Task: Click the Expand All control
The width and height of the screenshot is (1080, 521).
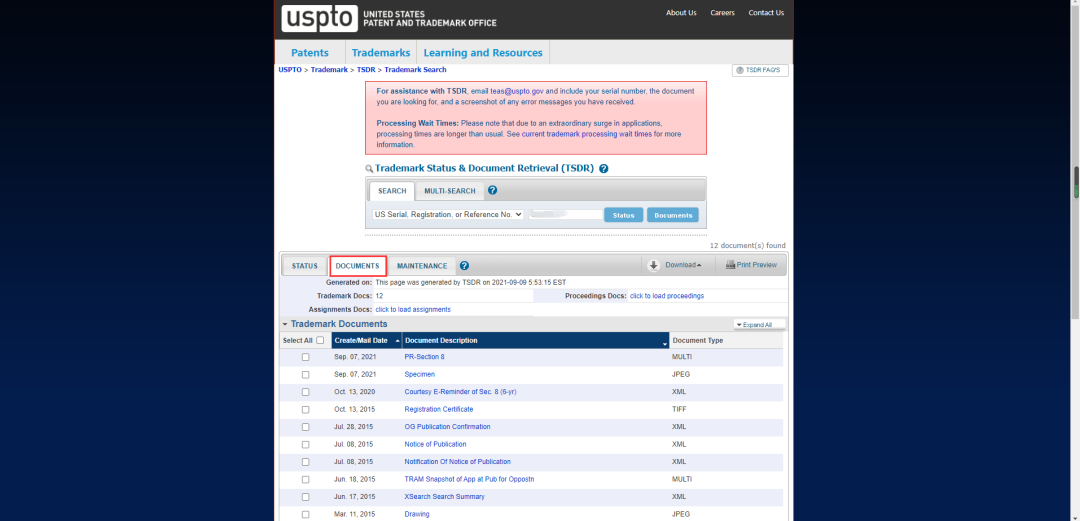Action: [759, 325]
